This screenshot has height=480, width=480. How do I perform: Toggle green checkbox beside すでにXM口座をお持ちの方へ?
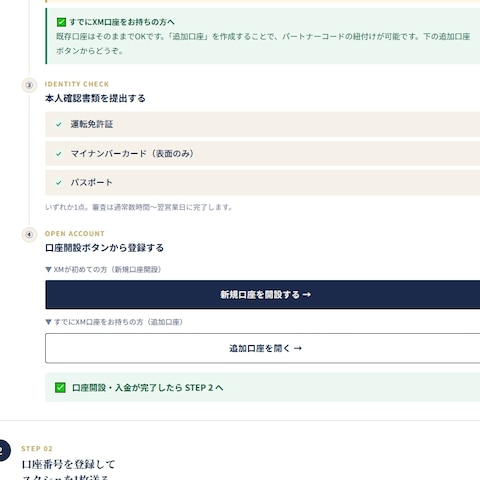(x=61, y=22)
